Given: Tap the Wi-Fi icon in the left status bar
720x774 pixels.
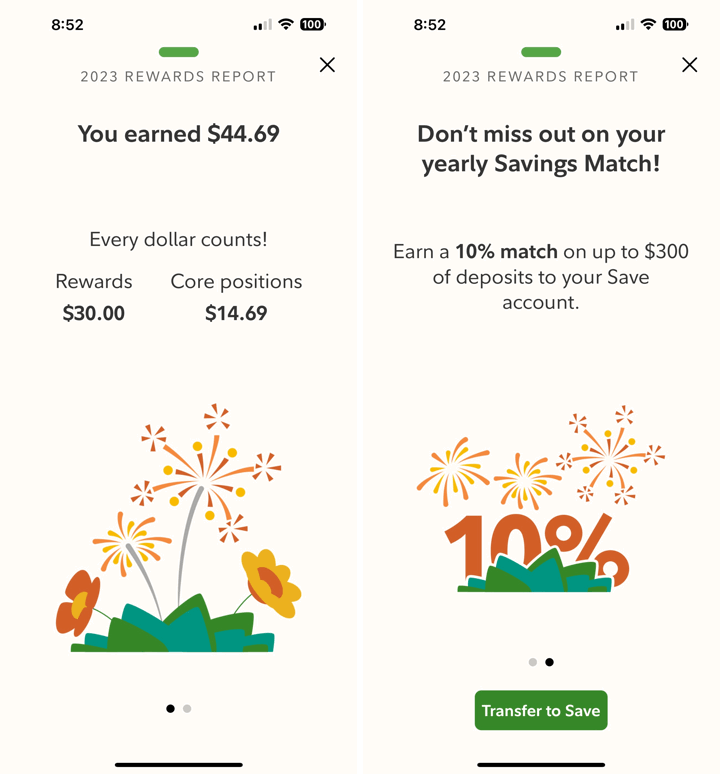Looking at the screenshot, I should [285, 24].
